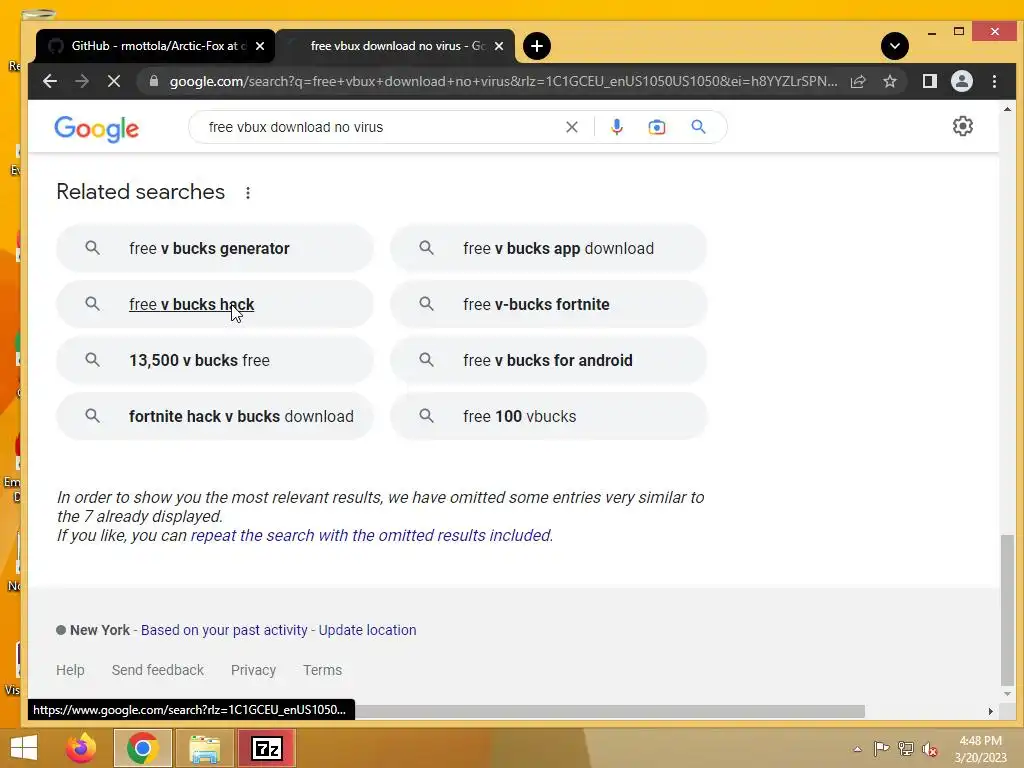Open the Terms footer link
The width and height of the screenshot is (1024, 768).
[x=322, y=670]
